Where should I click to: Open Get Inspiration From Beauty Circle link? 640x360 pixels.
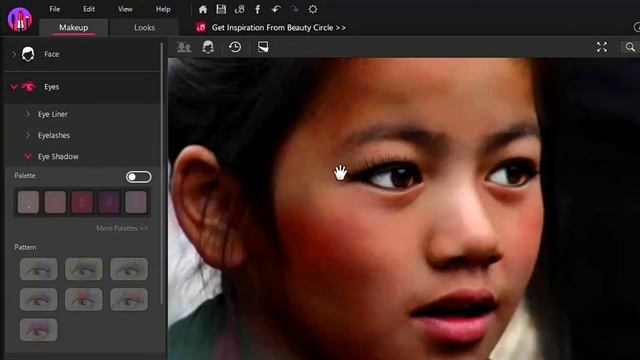tap(278, 27)
